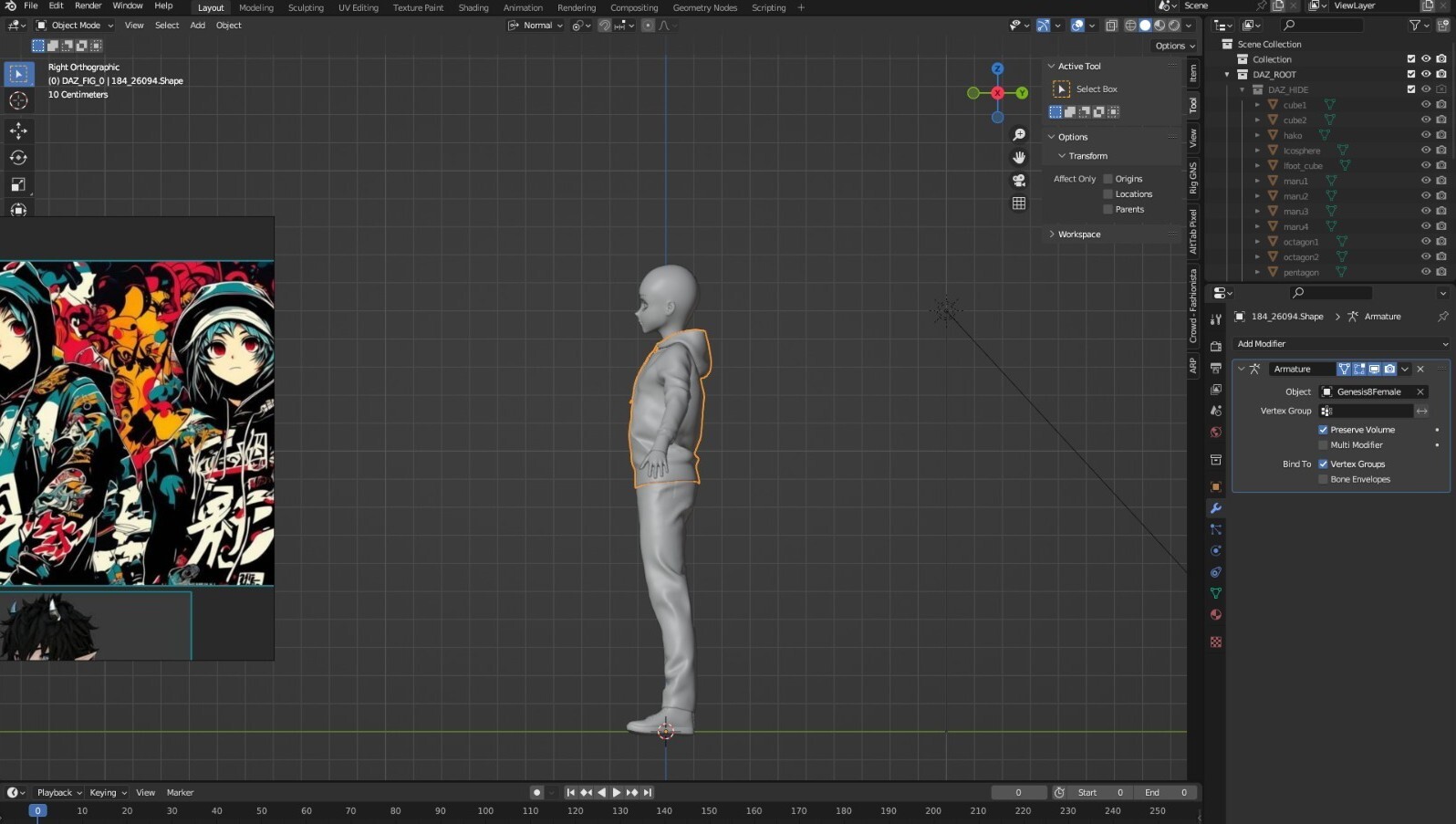Activate the Rotate tool
This screenshot has height=824, width=1456.
point(18,158)
